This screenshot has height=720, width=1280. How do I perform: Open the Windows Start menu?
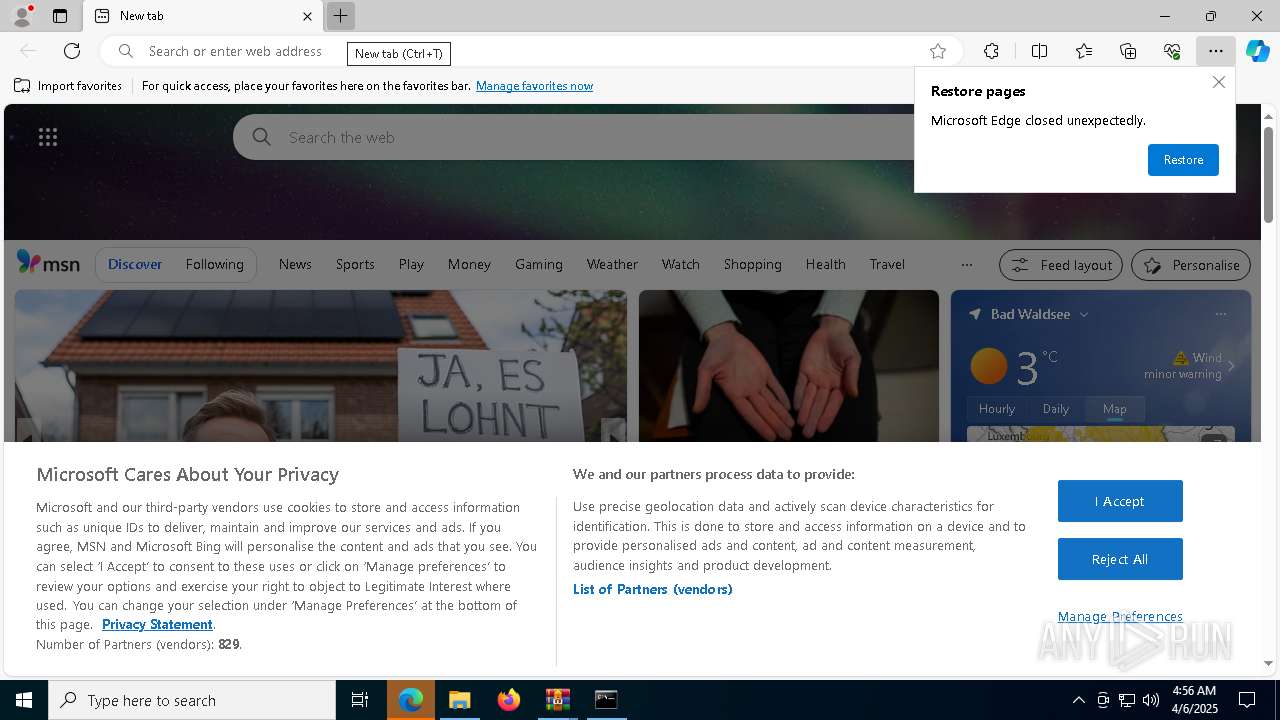[x=24, y=700]
